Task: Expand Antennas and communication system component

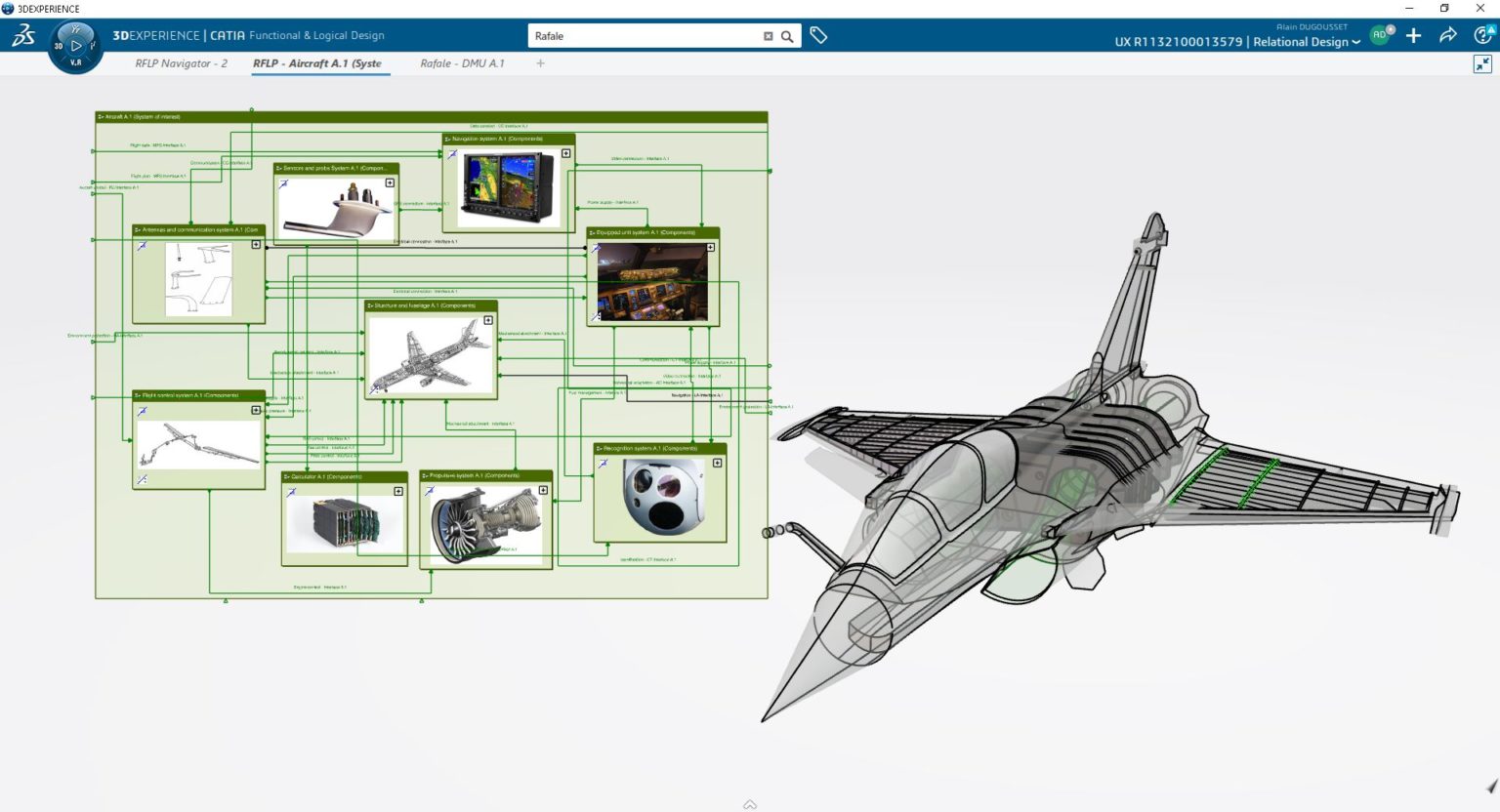Action: coord(256,245)
